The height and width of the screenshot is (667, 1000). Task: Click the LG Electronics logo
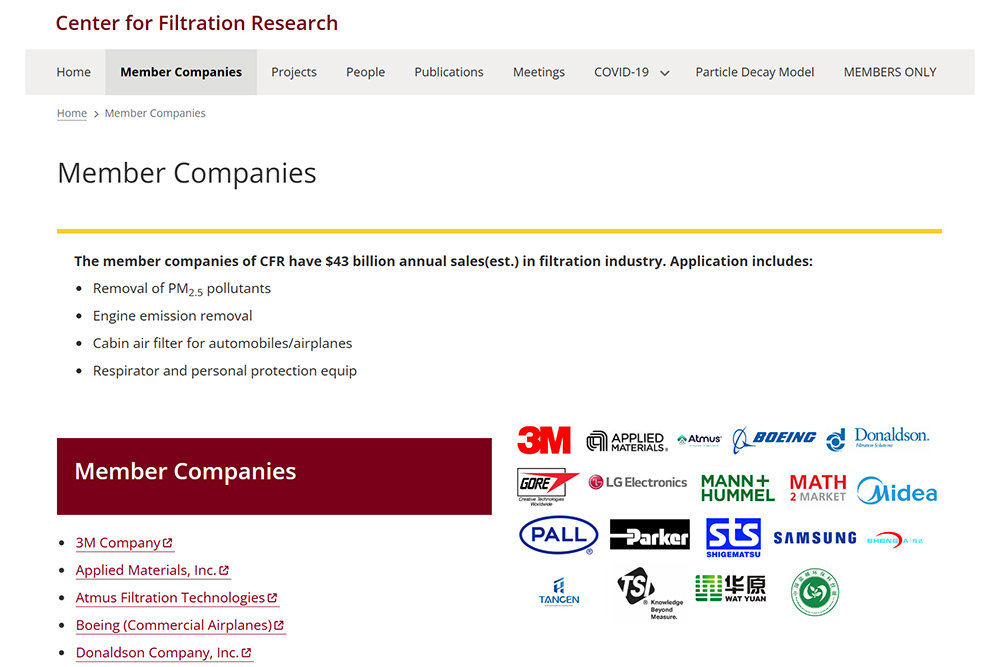coord(638,482)
